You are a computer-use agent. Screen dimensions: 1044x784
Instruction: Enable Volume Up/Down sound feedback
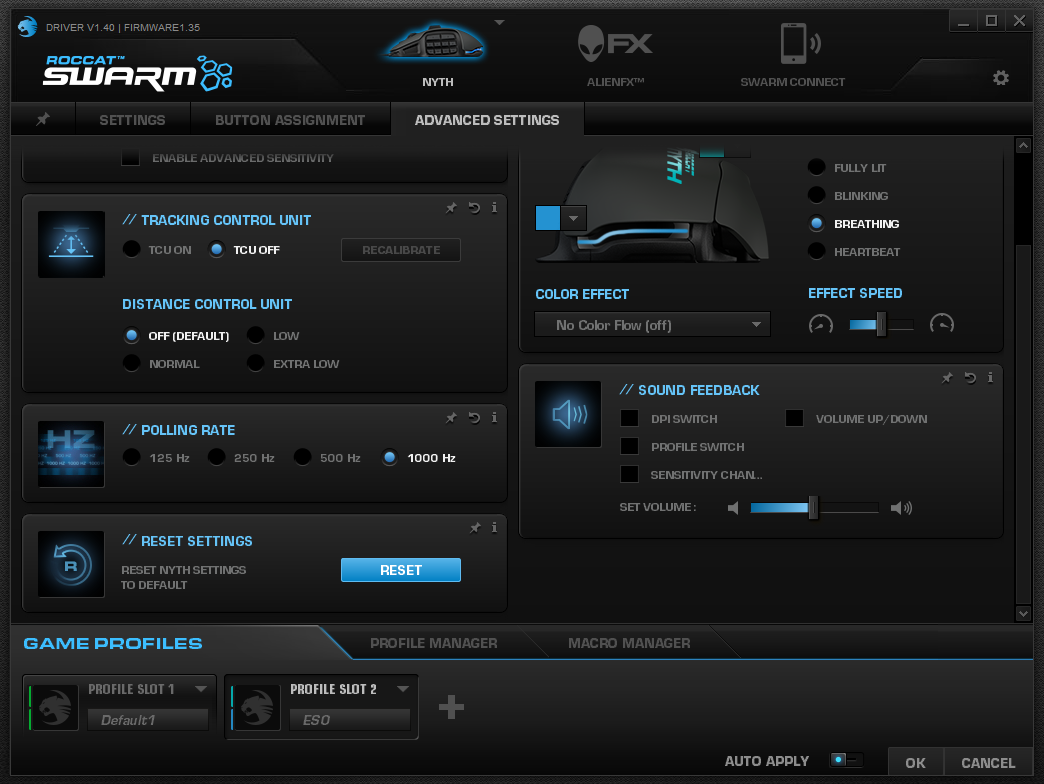pos(794,418)
